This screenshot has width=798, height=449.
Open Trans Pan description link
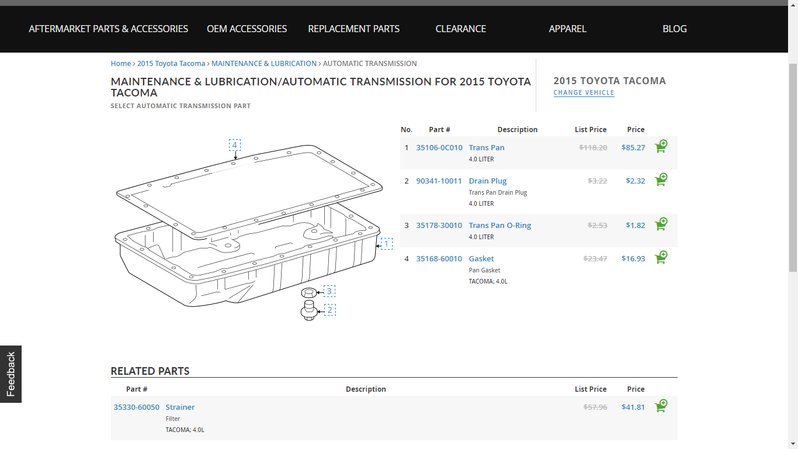(x=487, y=148)
